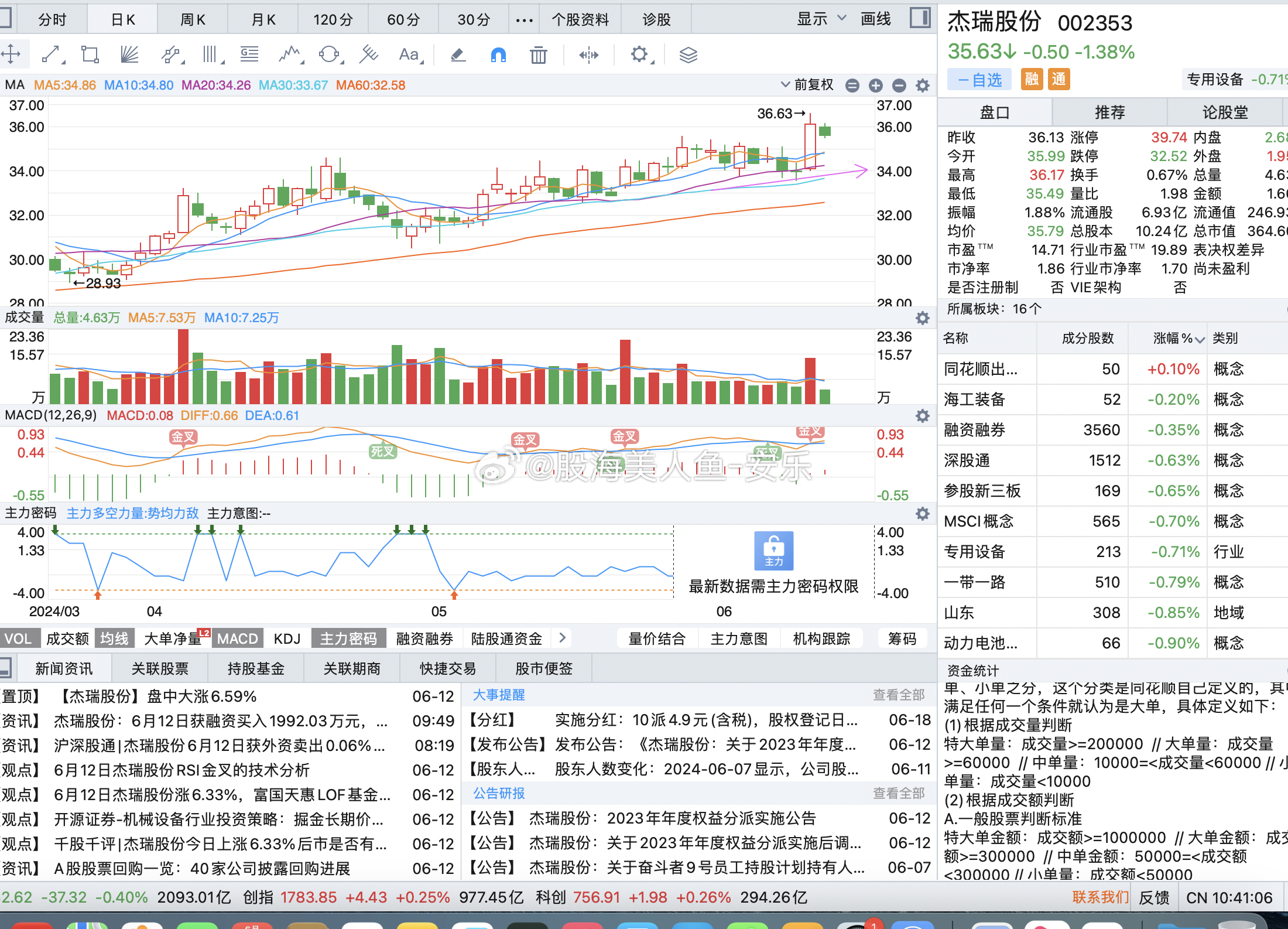Viewport: 1288px width, 929px height.
Task: Expand more indicators with the > arrow
Action: tap(562, 638)
